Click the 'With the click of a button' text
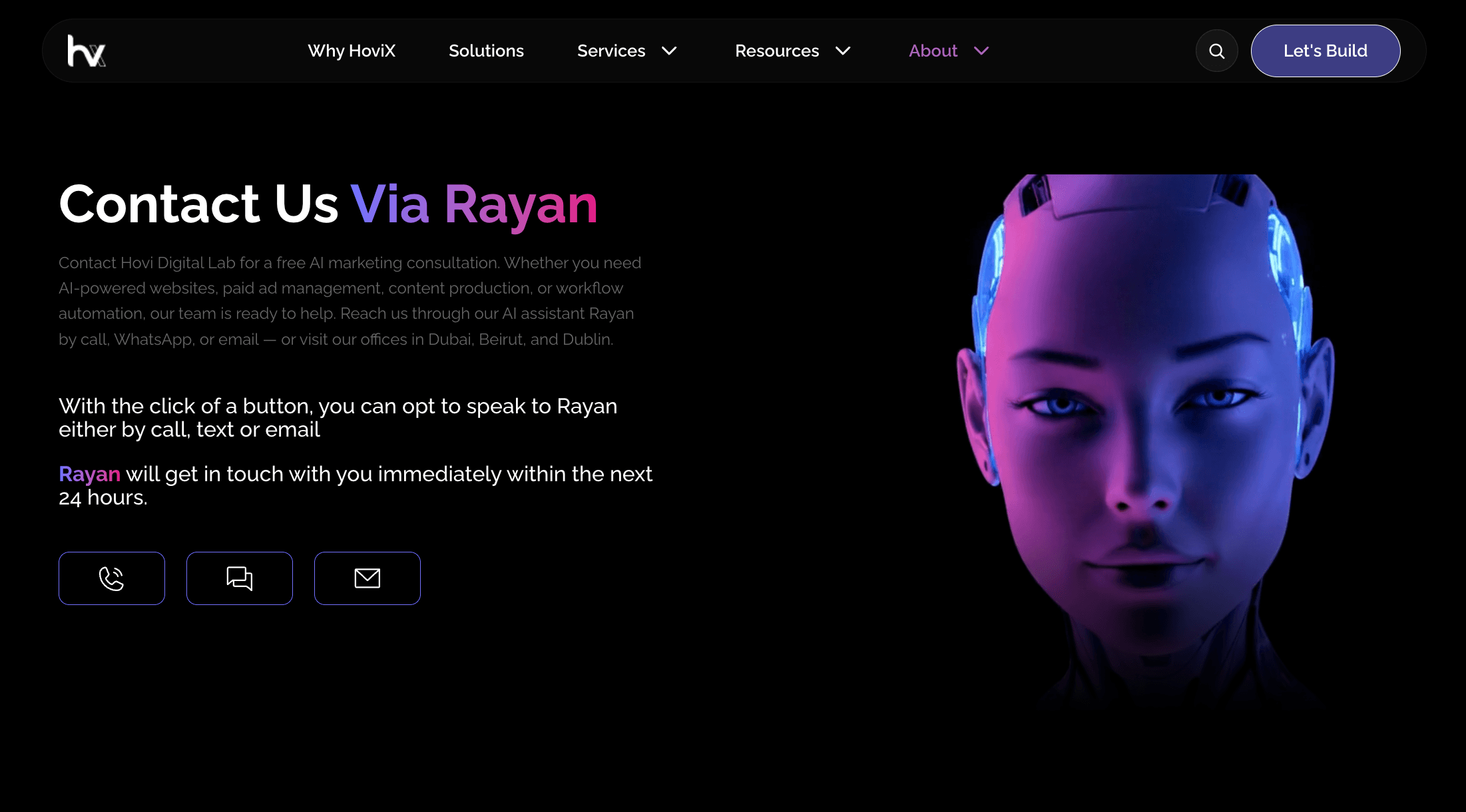 coord(338,418)
